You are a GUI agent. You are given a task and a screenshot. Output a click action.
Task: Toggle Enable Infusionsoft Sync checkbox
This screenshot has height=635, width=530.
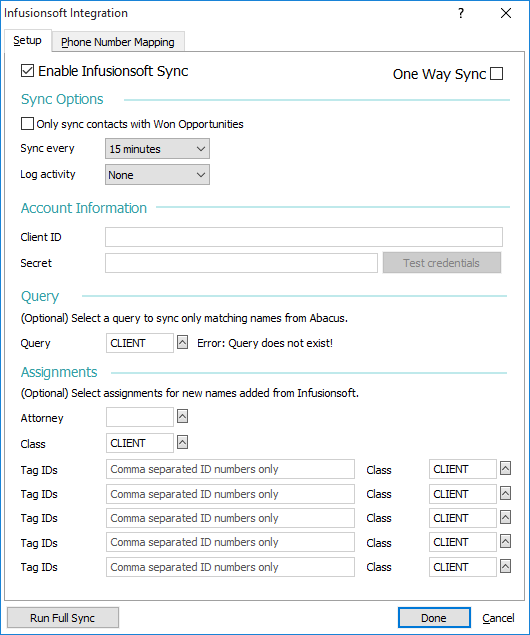[27, 71]
